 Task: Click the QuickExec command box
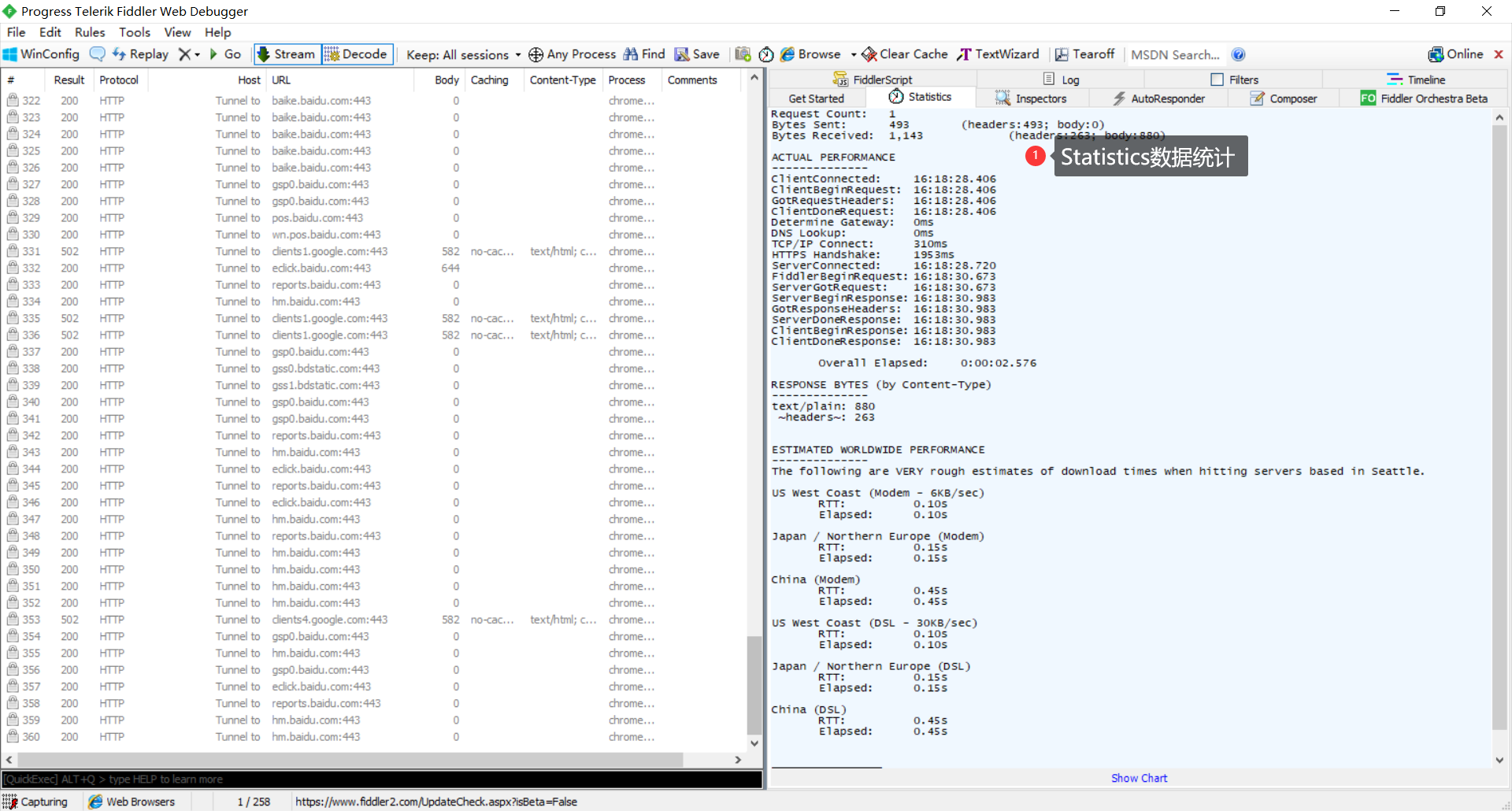coord(382,779)
